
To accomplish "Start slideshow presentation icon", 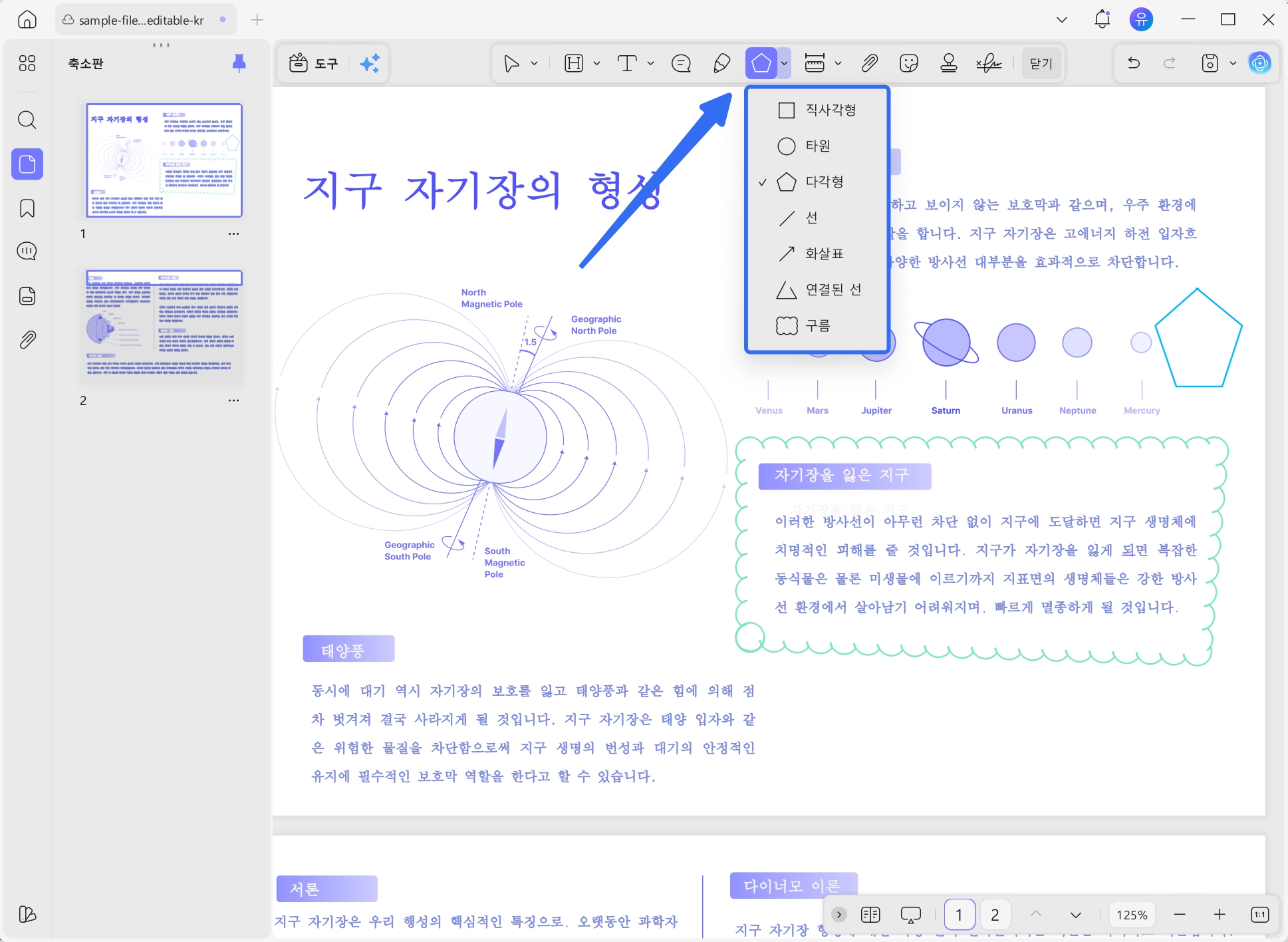I will coord(910,915).
